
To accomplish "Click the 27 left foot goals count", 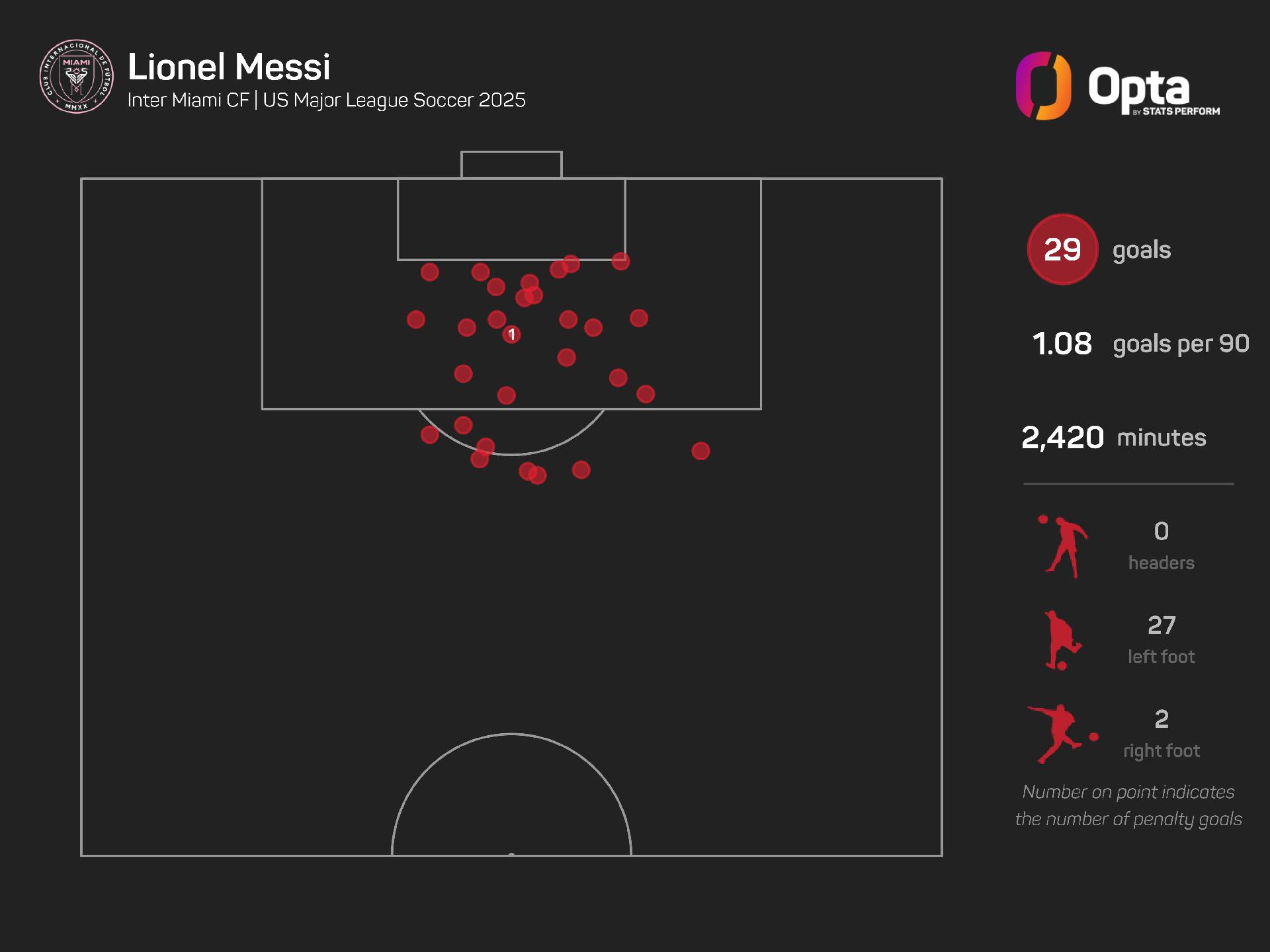I will point(1162,625).
